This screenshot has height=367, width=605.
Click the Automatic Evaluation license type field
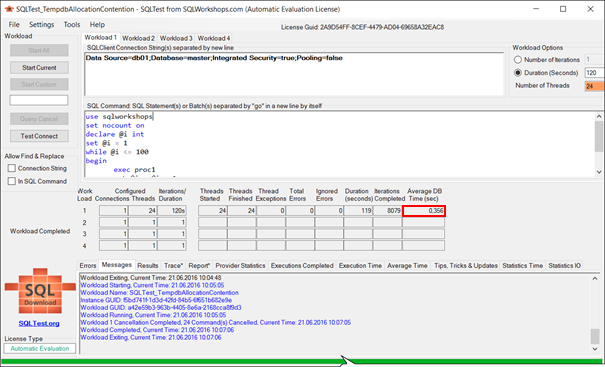pos(40,348)
